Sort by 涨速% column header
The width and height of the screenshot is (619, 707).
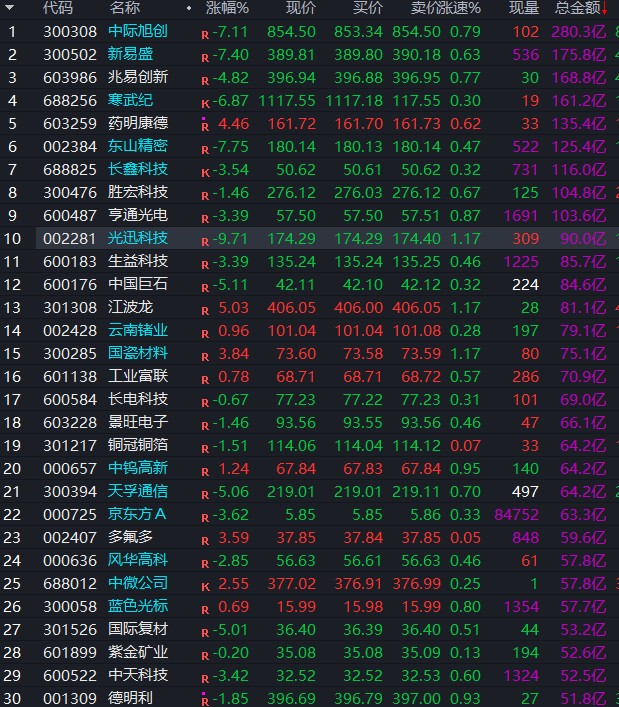[x=460, y=8]
